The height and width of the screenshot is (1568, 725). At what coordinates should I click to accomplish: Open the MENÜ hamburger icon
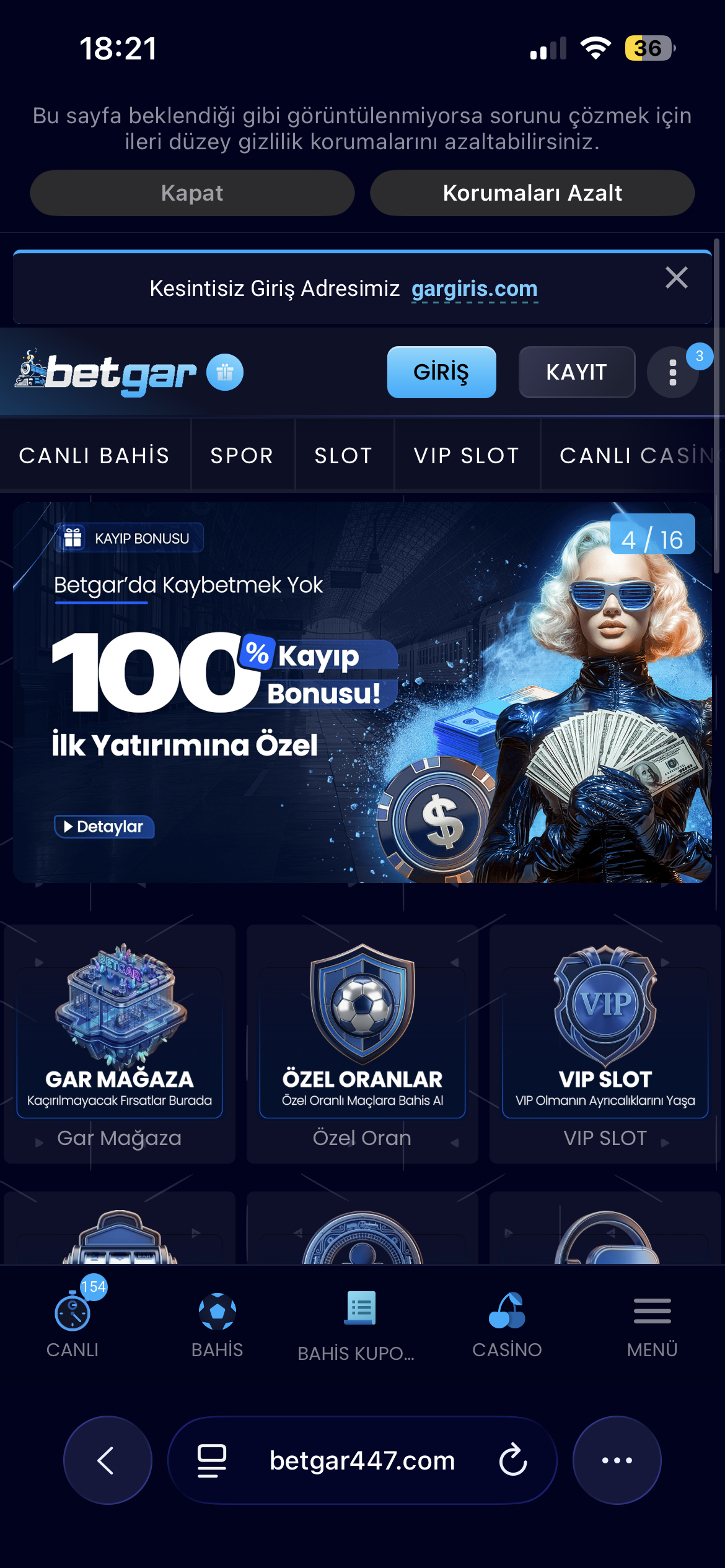point(652,1310)
